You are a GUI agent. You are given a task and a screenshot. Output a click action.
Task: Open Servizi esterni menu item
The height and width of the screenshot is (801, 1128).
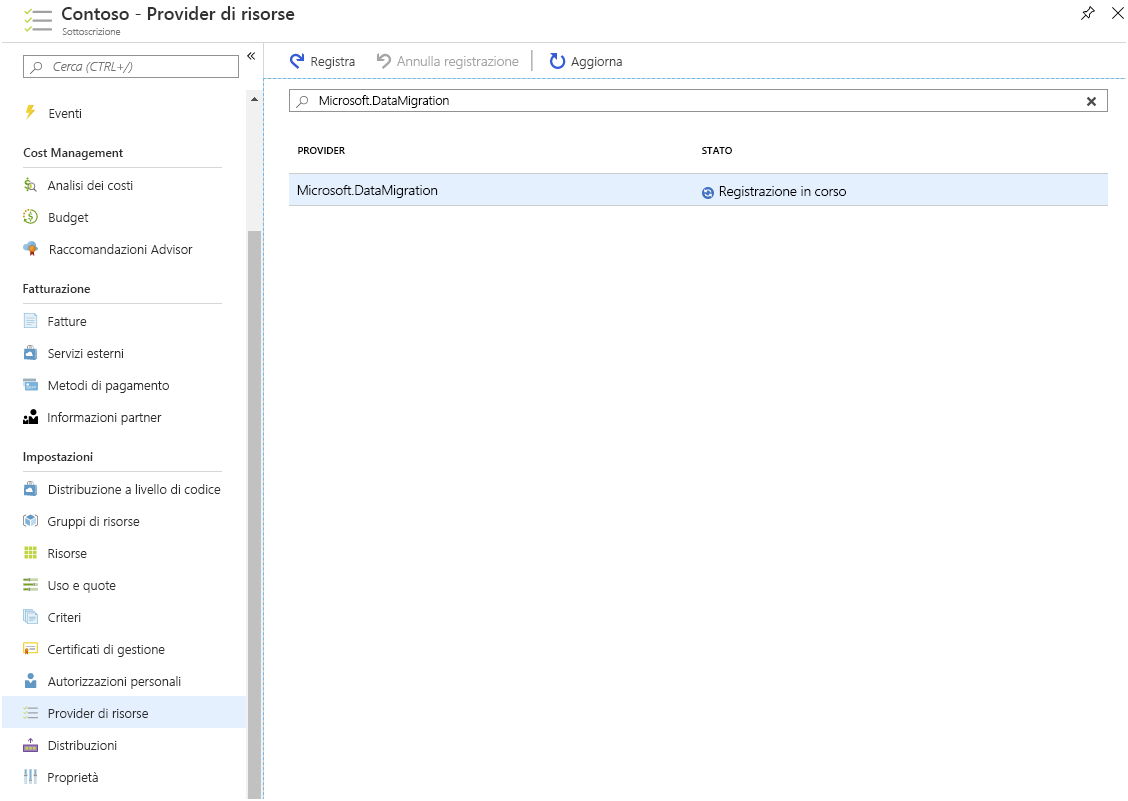coord(86,353)
